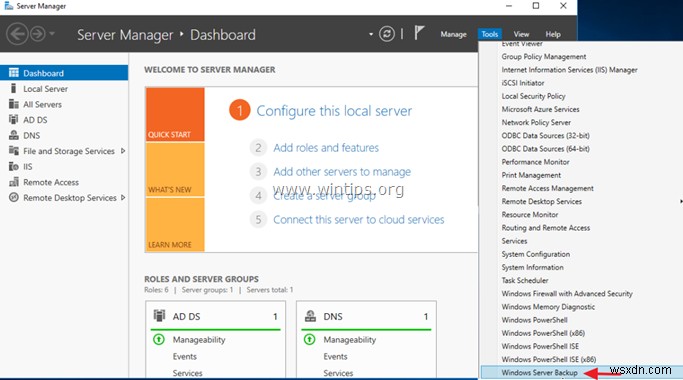This screenshot has width=683, height=380.
Task: Click the AD DS sidebar icon
Action: coord(14,119)
